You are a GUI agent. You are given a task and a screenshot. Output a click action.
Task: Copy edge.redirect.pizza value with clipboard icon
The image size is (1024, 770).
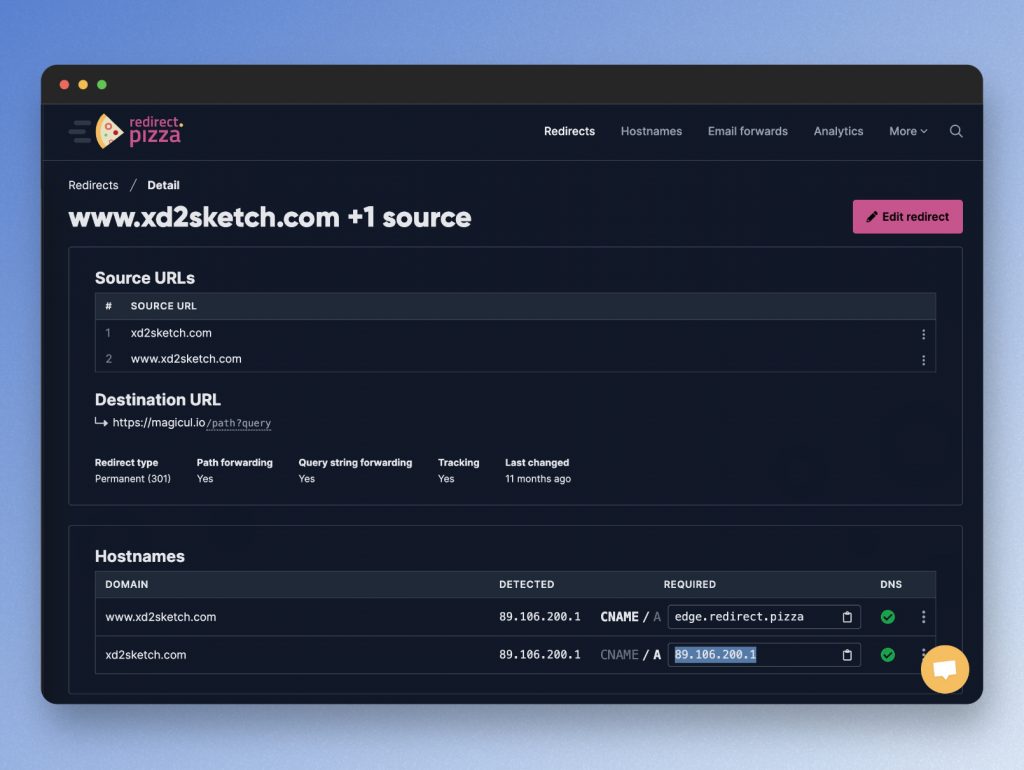coord(847,617)
